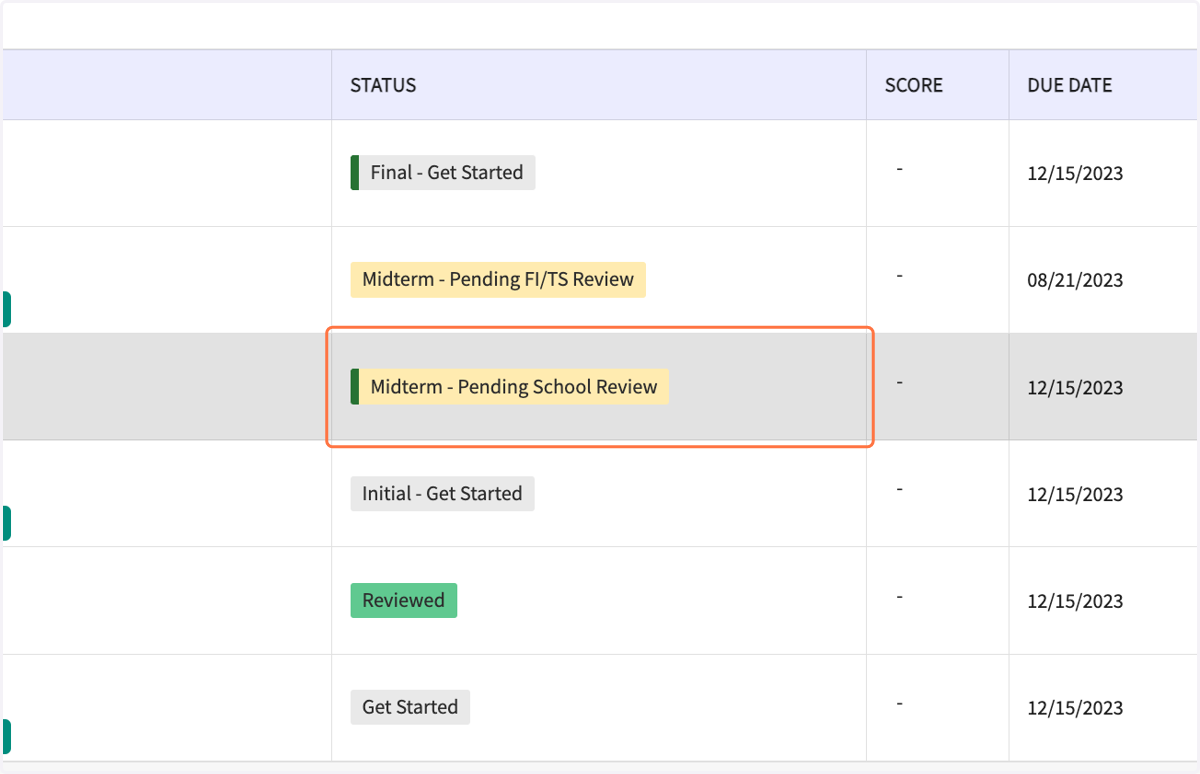1200x774 pixels.
Task: Open the Final - Get Started status
Action: point(443,172)
